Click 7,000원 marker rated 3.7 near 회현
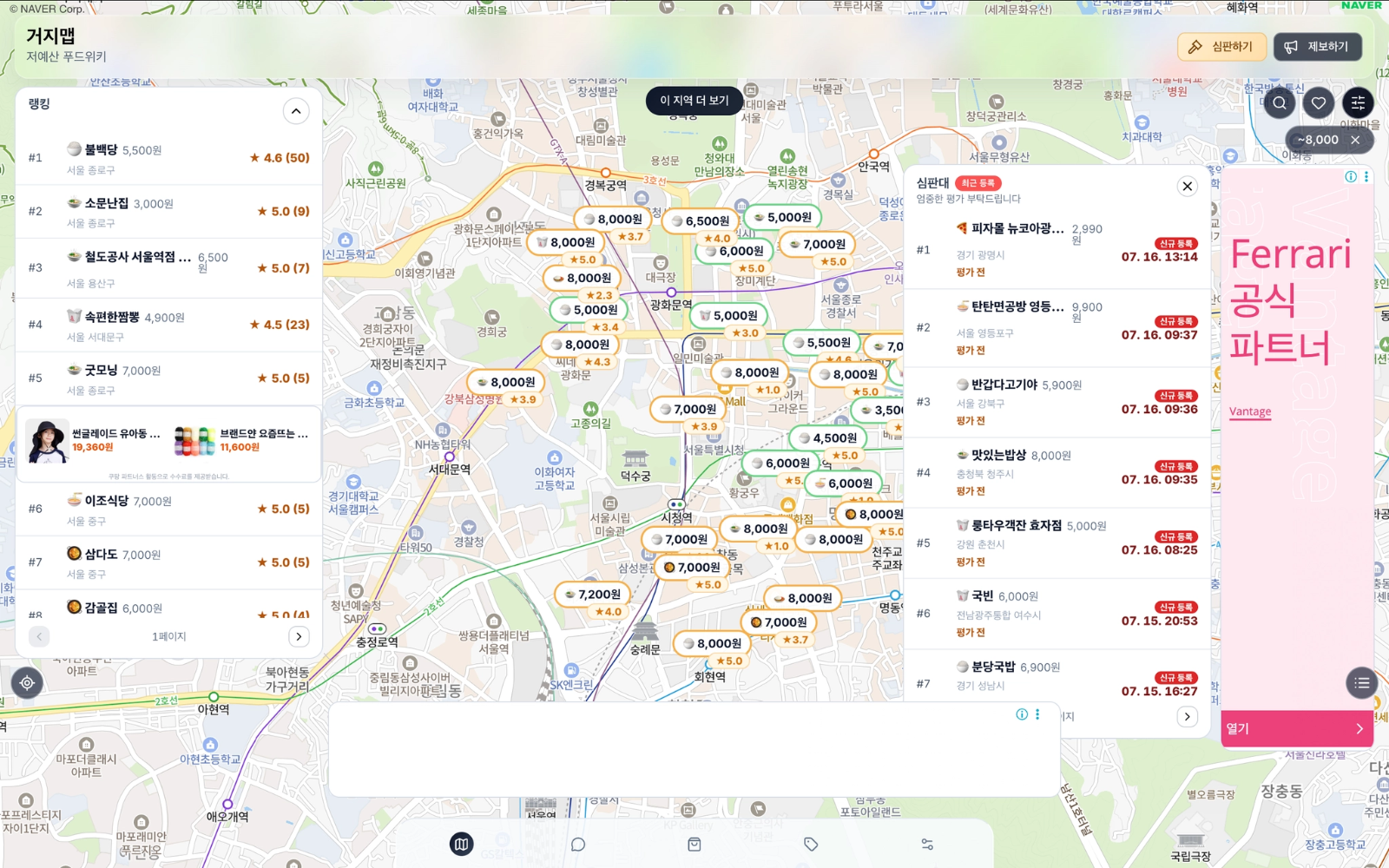 tap(779, 622)
